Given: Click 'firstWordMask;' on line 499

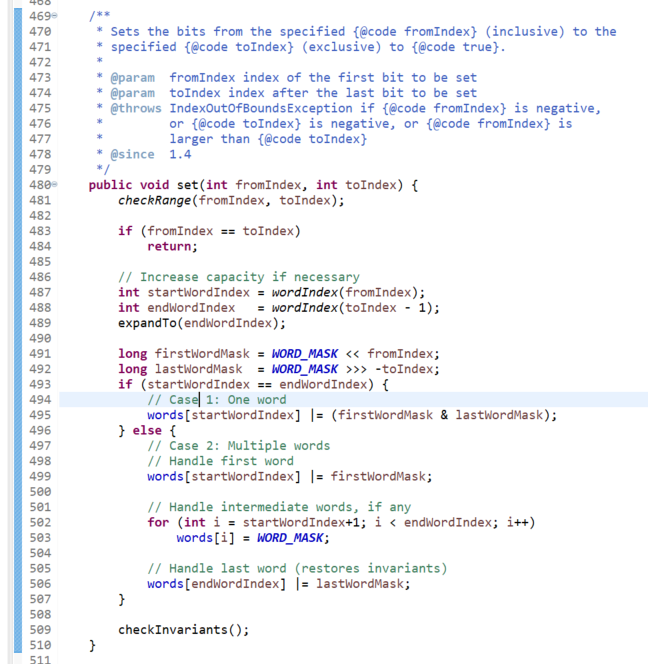Looking at the screenshot, I should point(382,476).
